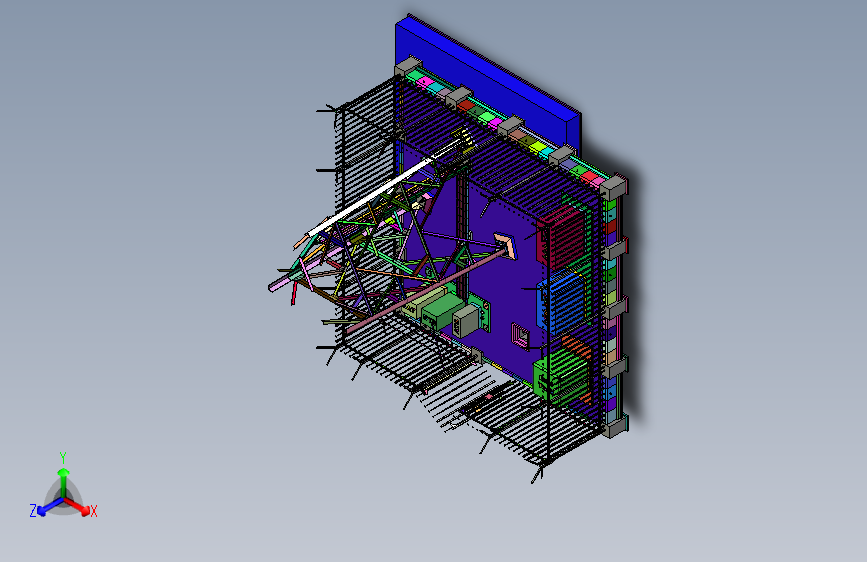Image resolution: width=867 pixels, height=562 pixels.
Task: Select the gray corner bracket at the frame's top right
Action: click(x=614, y=188)
